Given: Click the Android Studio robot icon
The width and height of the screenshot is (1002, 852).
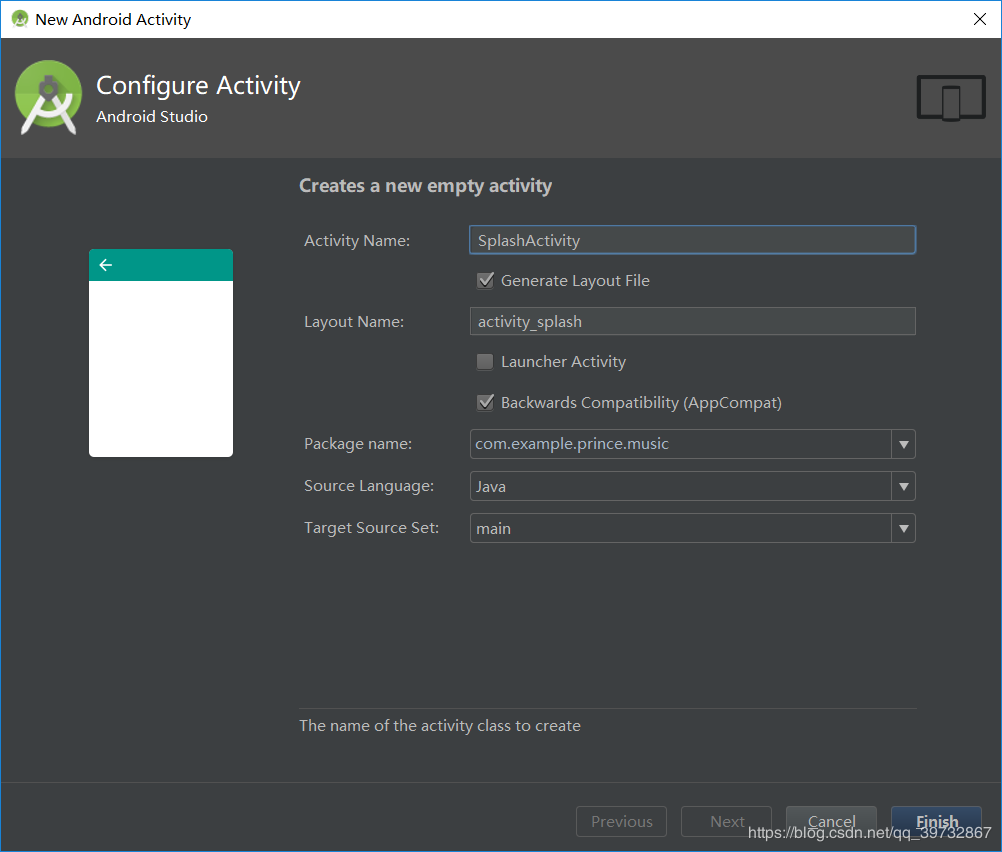Looking at the screenshot, I should (48, 98).
